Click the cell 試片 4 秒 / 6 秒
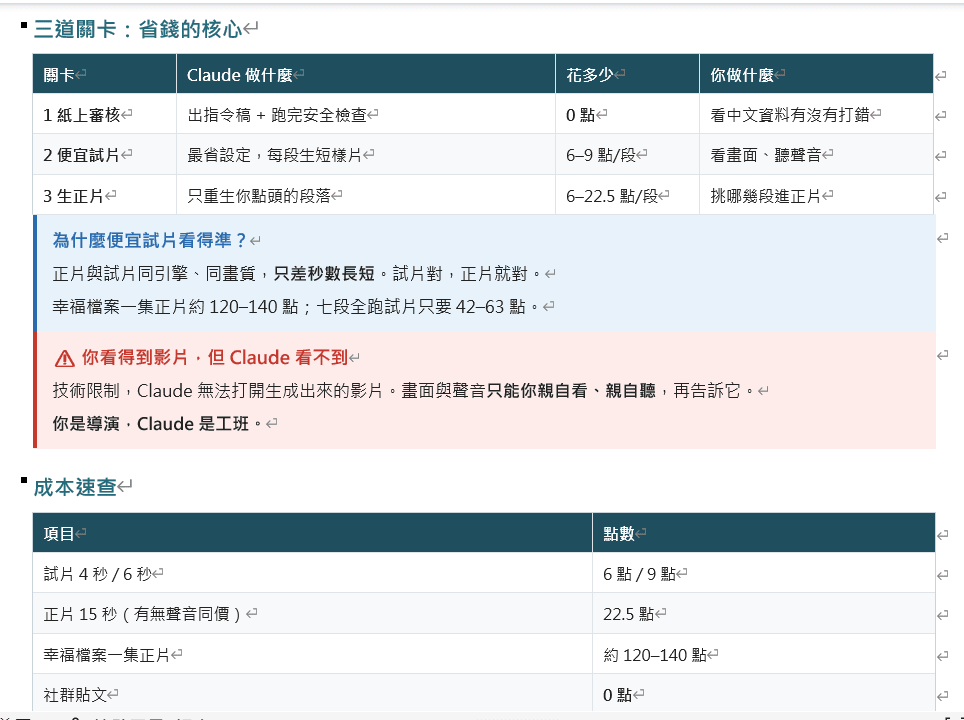Viewport: 964px width, 720px height. click(312, 574)
